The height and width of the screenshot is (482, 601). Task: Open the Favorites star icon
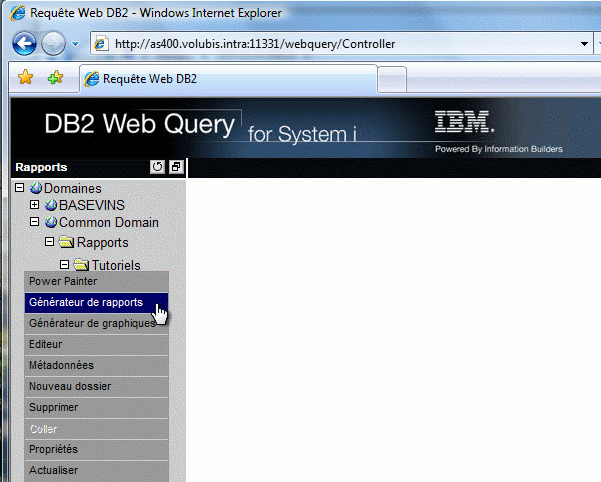(x=25, y=77)
